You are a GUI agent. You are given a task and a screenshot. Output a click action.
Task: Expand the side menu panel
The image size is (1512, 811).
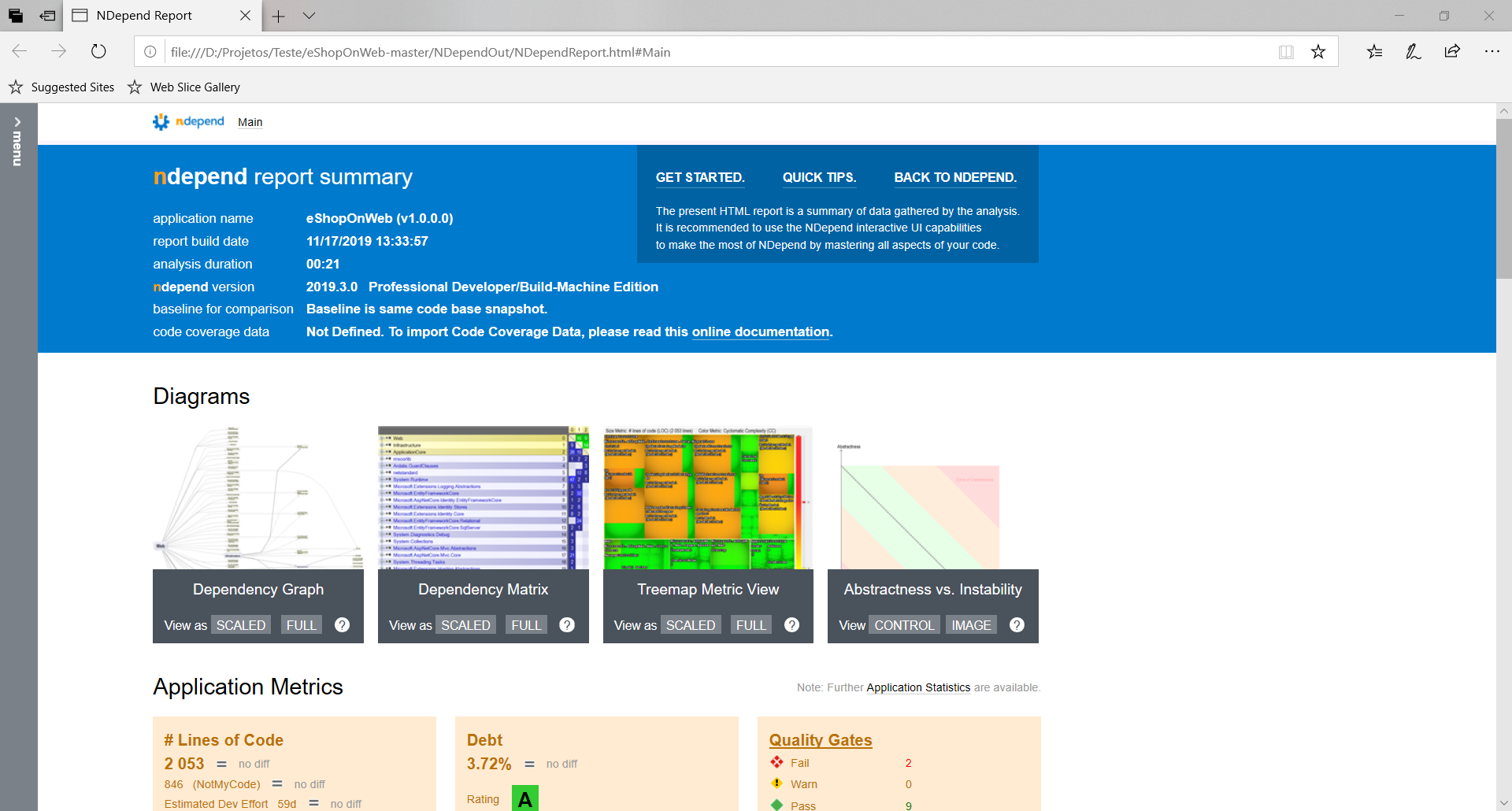17,142
